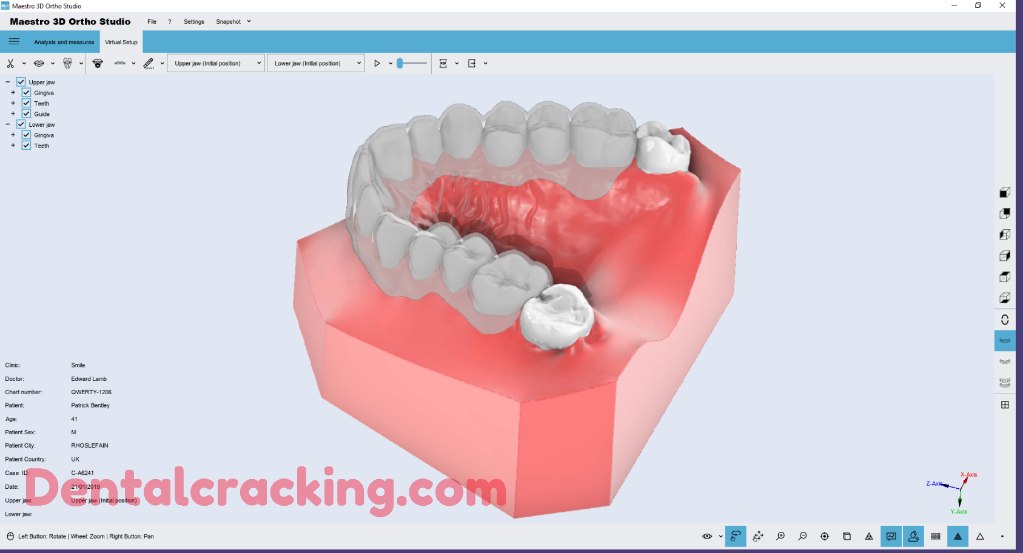Click the patient info person icon

(913, 537)
